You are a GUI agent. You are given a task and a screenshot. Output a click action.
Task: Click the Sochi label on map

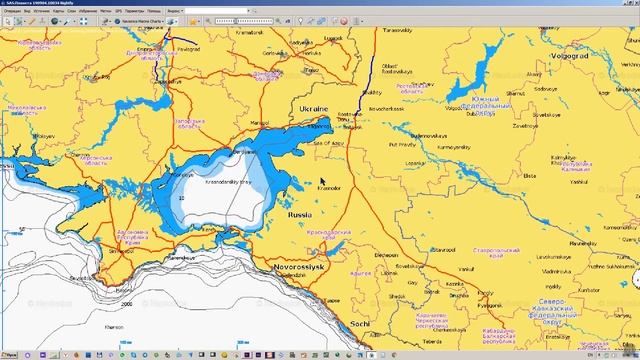tap(360, 324)
